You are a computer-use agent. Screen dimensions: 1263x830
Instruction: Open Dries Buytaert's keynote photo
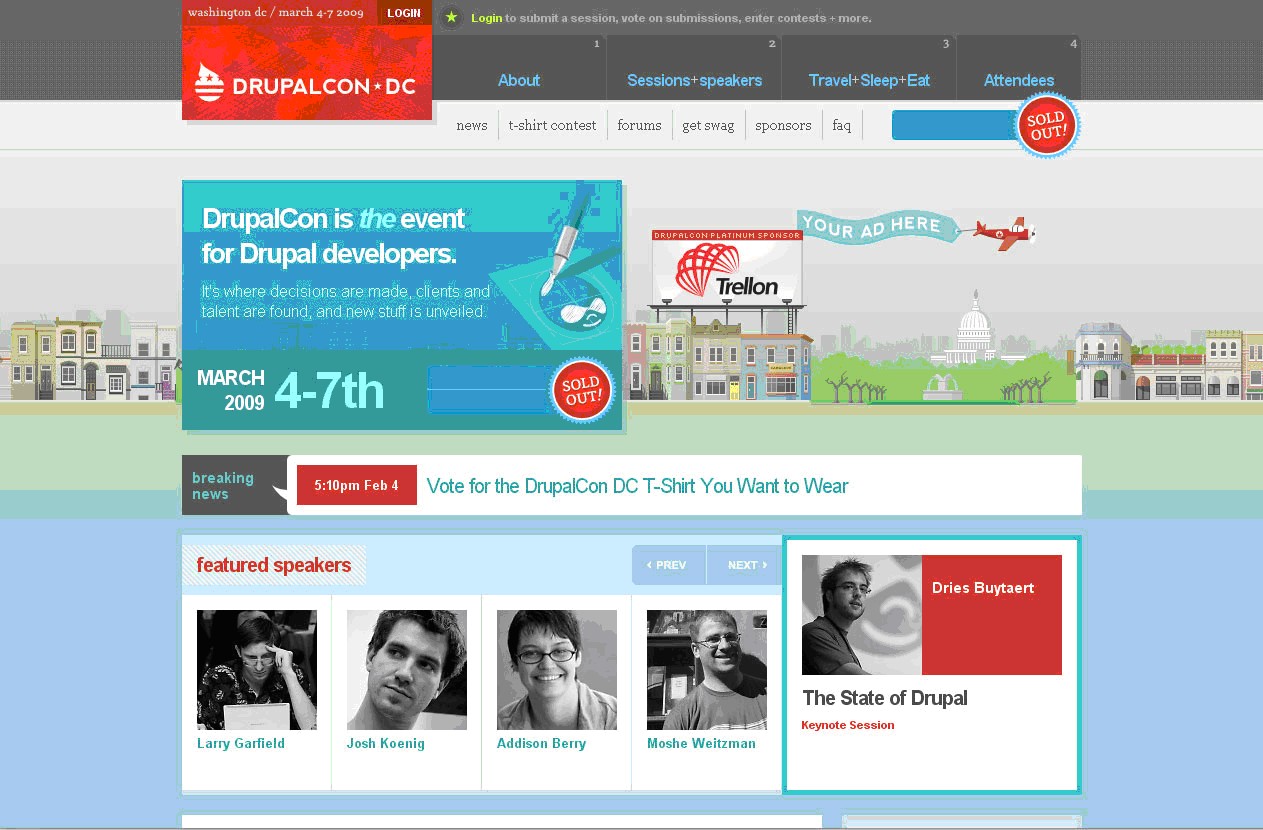(861, 614)
